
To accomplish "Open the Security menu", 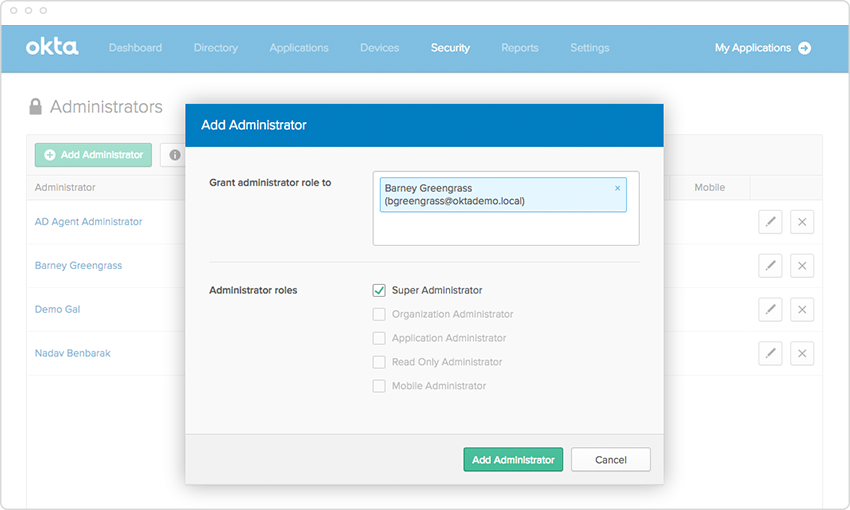I will [450, 48].
